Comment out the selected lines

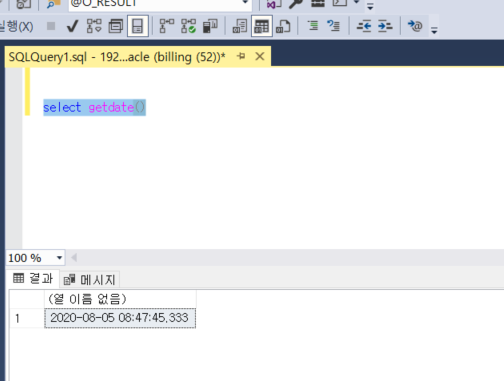313,26
